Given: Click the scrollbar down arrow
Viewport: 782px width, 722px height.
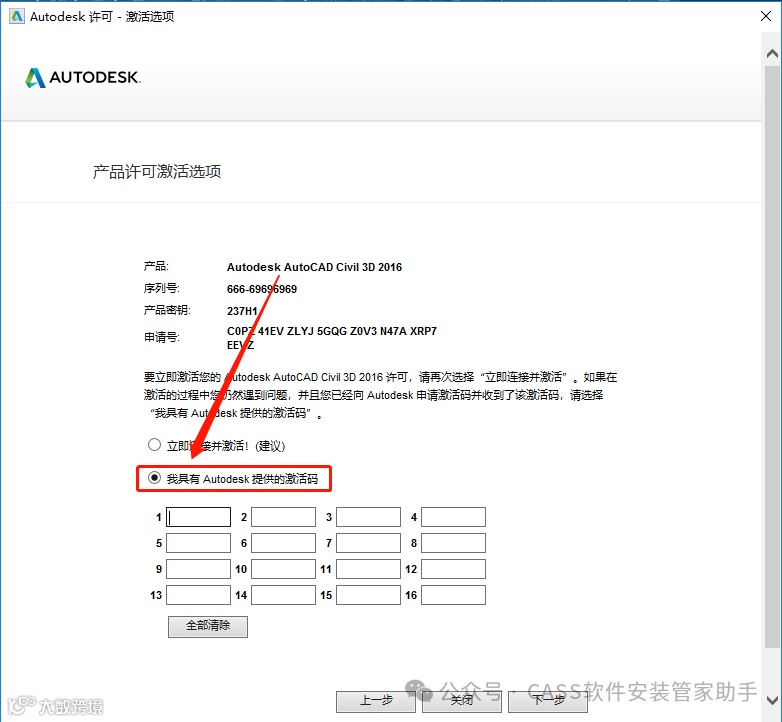Looking at the screenshot, I should (x=772, y=700).
